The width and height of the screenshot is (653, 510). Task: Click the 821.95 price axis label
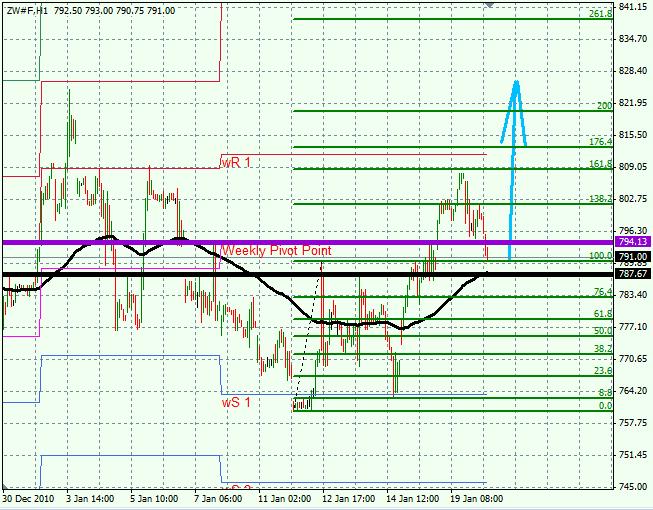[633, 102]
